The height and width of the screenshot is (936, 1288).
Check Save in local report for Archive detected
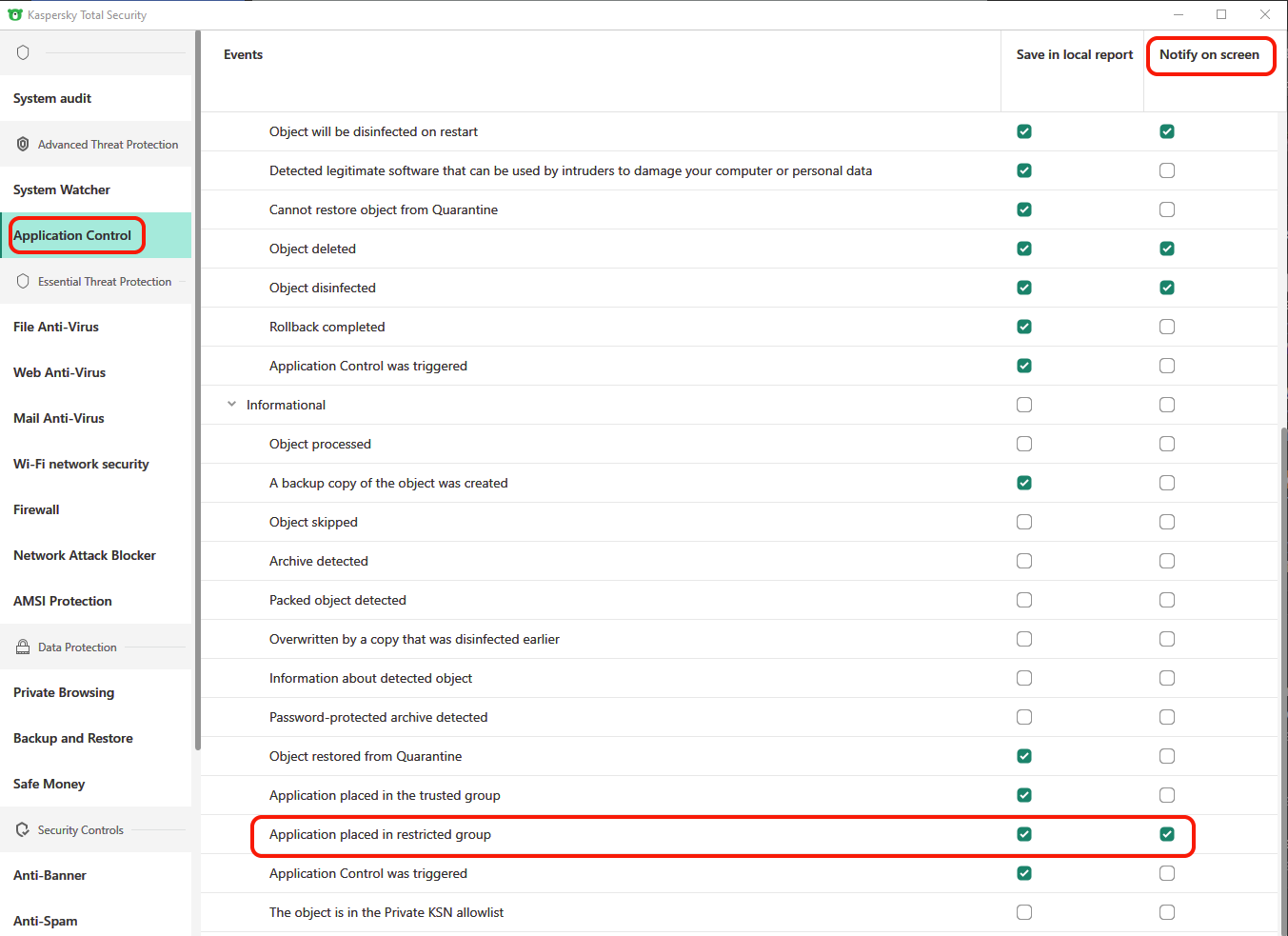[x=1024, y=561]
